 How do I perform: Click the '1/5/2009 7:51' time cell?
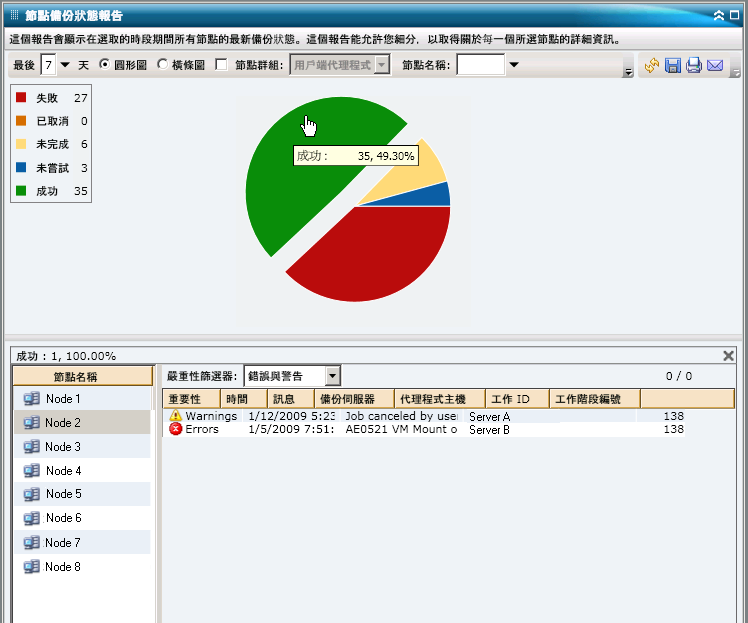[x=291, y=429]
